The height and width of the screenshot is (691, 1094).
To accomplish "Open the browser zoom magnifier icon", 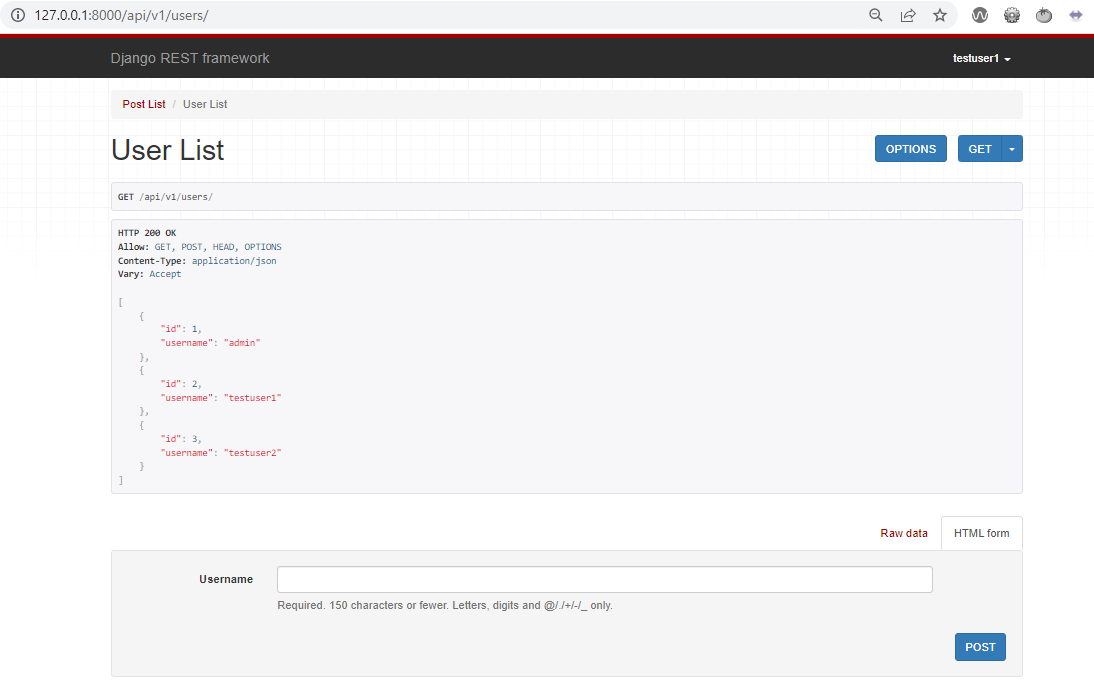I will click(876, 15).
